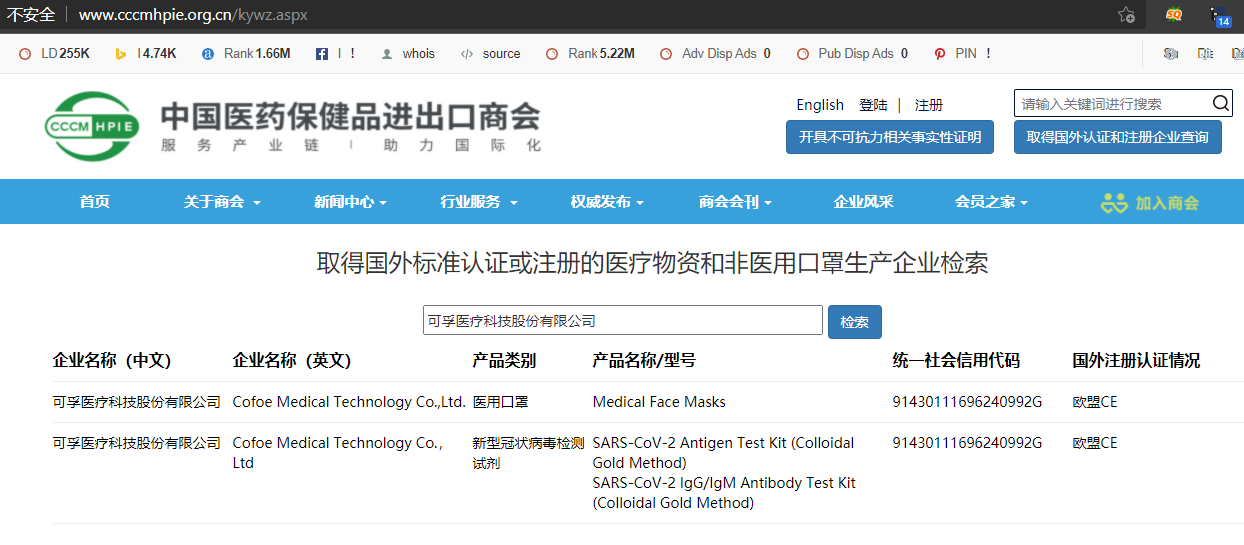Open extension icon with blue 14 badge
Viewport: 1244px width, 545px height.
1219,16
